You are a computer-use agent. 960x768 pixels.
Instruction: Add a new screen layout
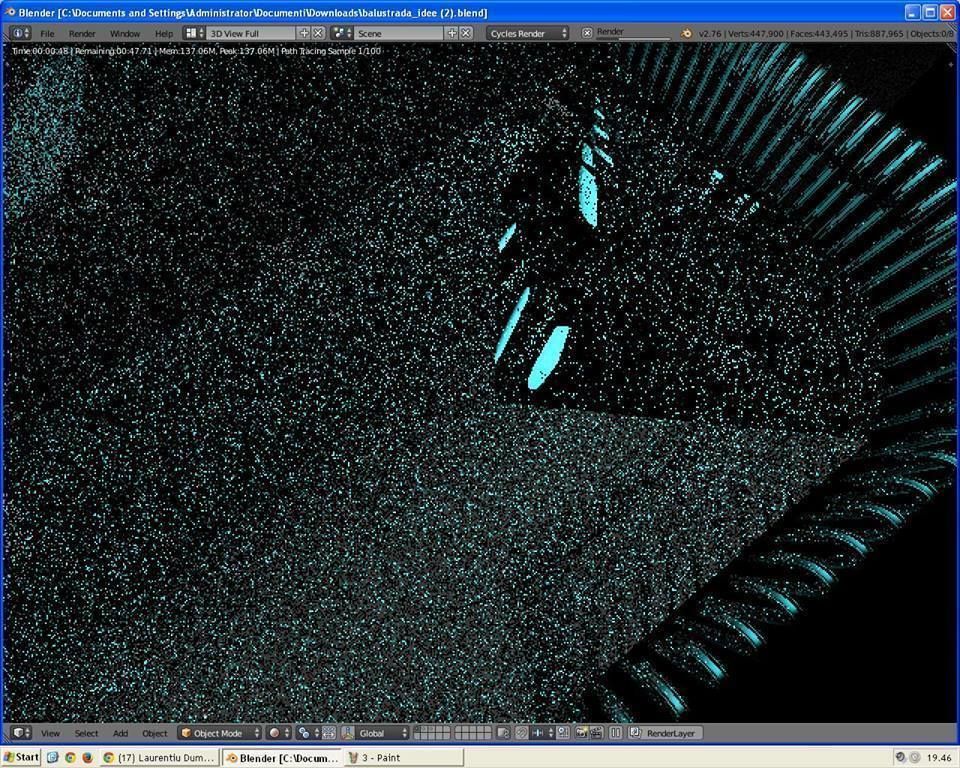(x=304, y=33)
